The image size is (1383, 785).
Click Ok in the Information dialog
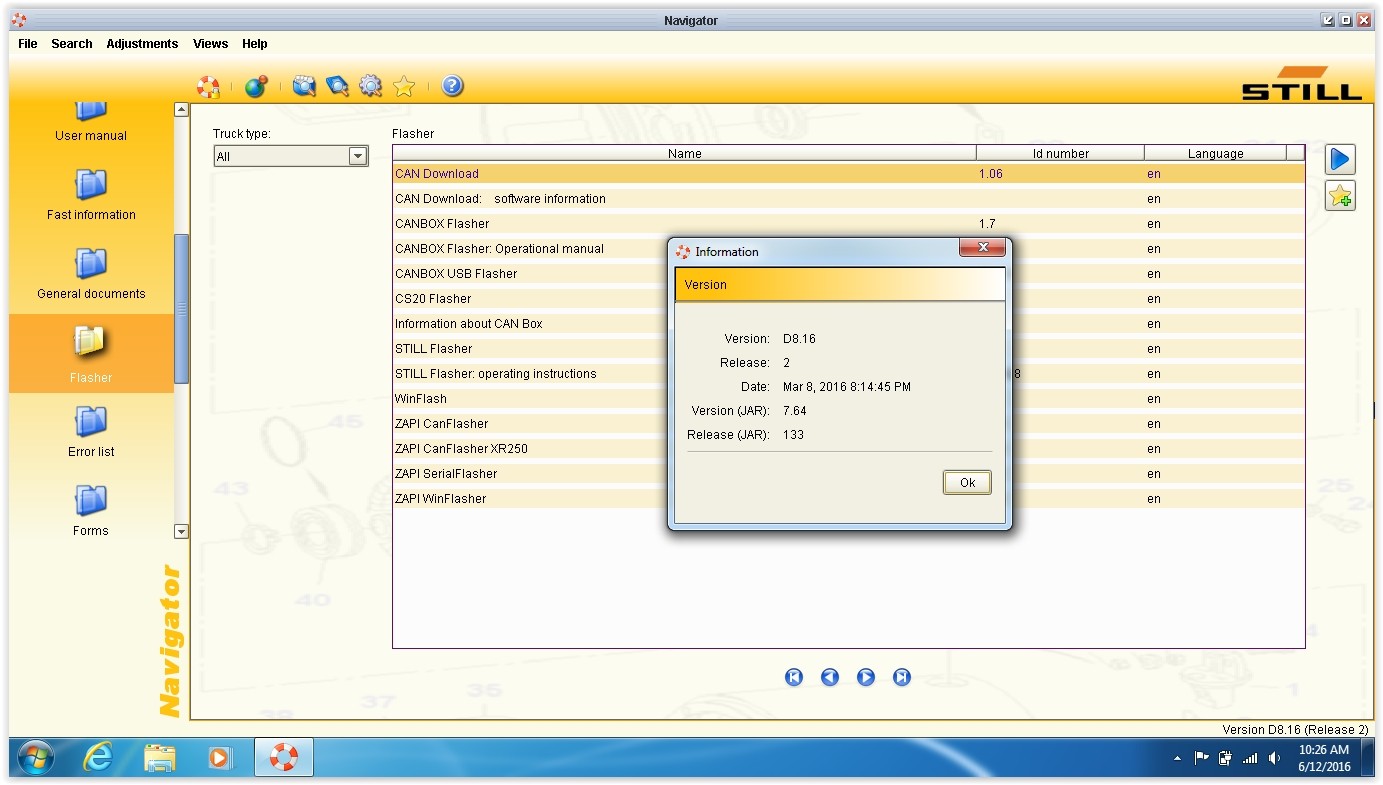(967, 483)
